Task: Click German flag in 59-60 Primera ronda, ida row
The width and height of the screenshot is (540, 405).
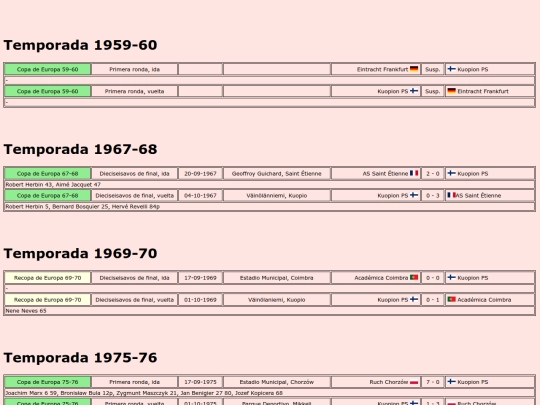Action: tap(414, 69)
